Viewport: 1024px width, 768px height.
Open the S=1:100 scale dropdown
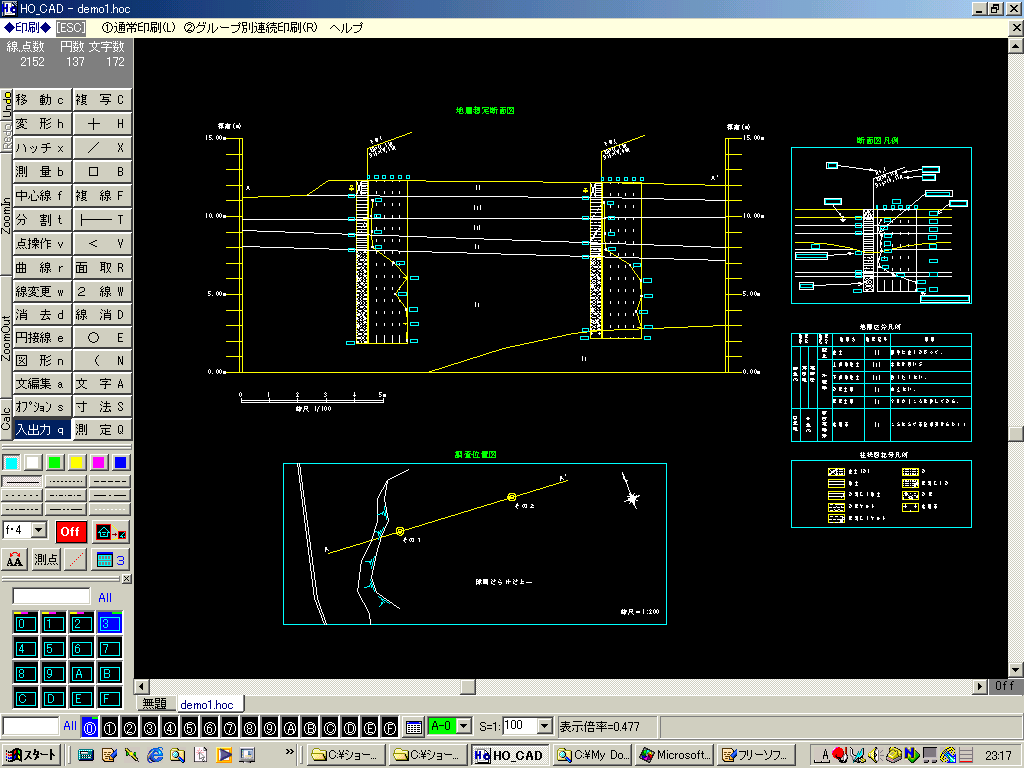click(545, 726)
